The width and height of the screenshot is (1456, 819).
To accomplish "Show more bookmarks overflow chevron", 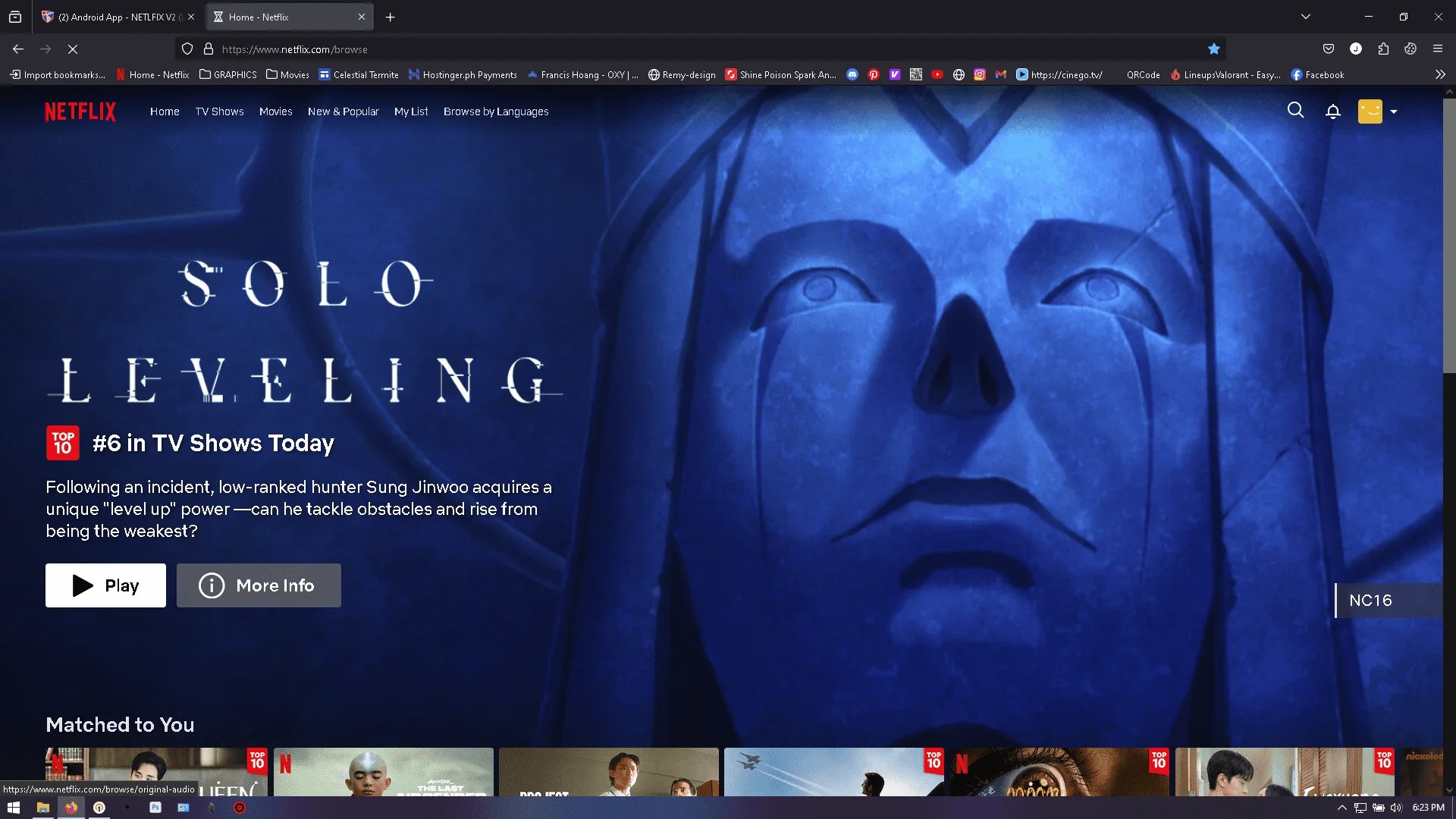I will (x=1440, y=74).
